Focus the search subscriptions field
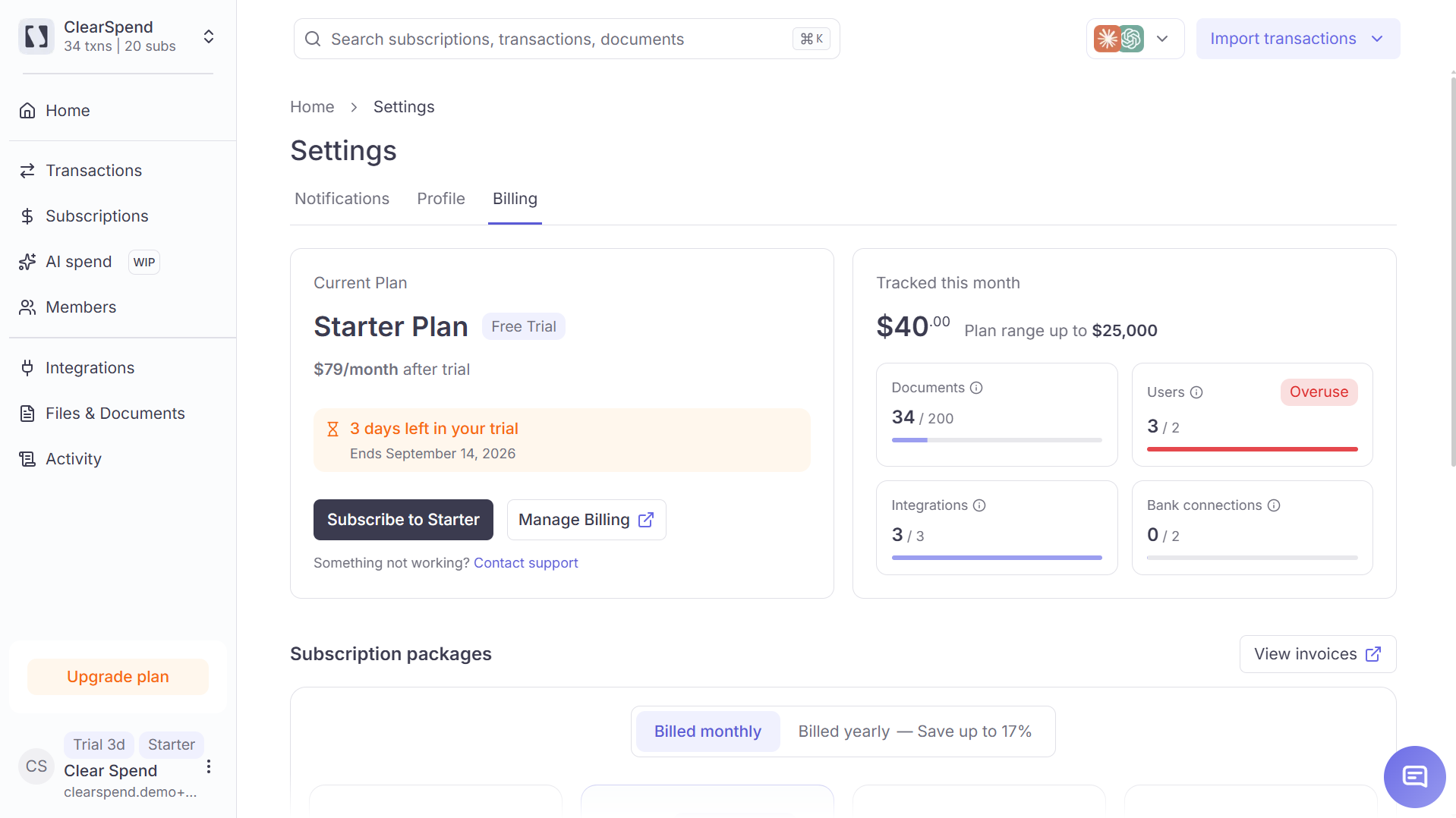Screen dimensions: 1456x818 tap(566, 39)
